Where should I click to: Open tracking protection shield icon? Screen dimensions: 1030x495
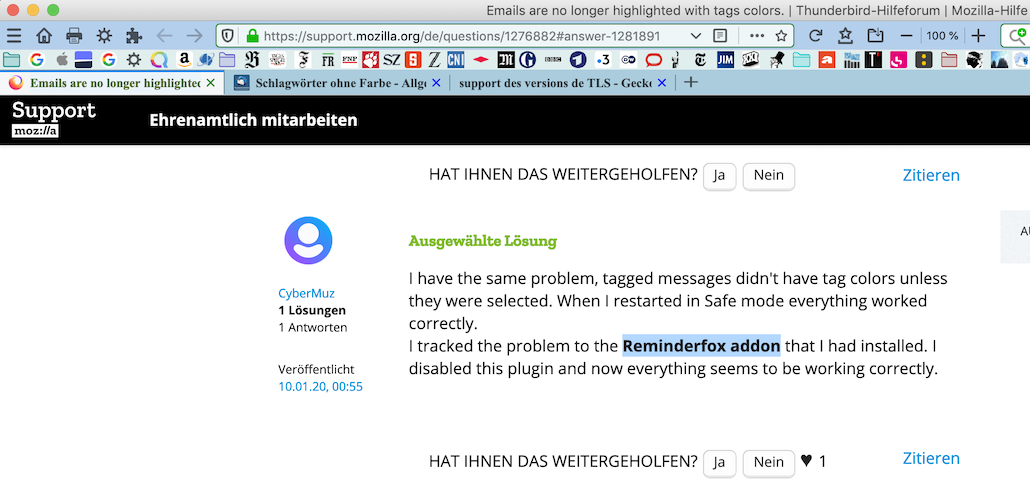point(227,35)
